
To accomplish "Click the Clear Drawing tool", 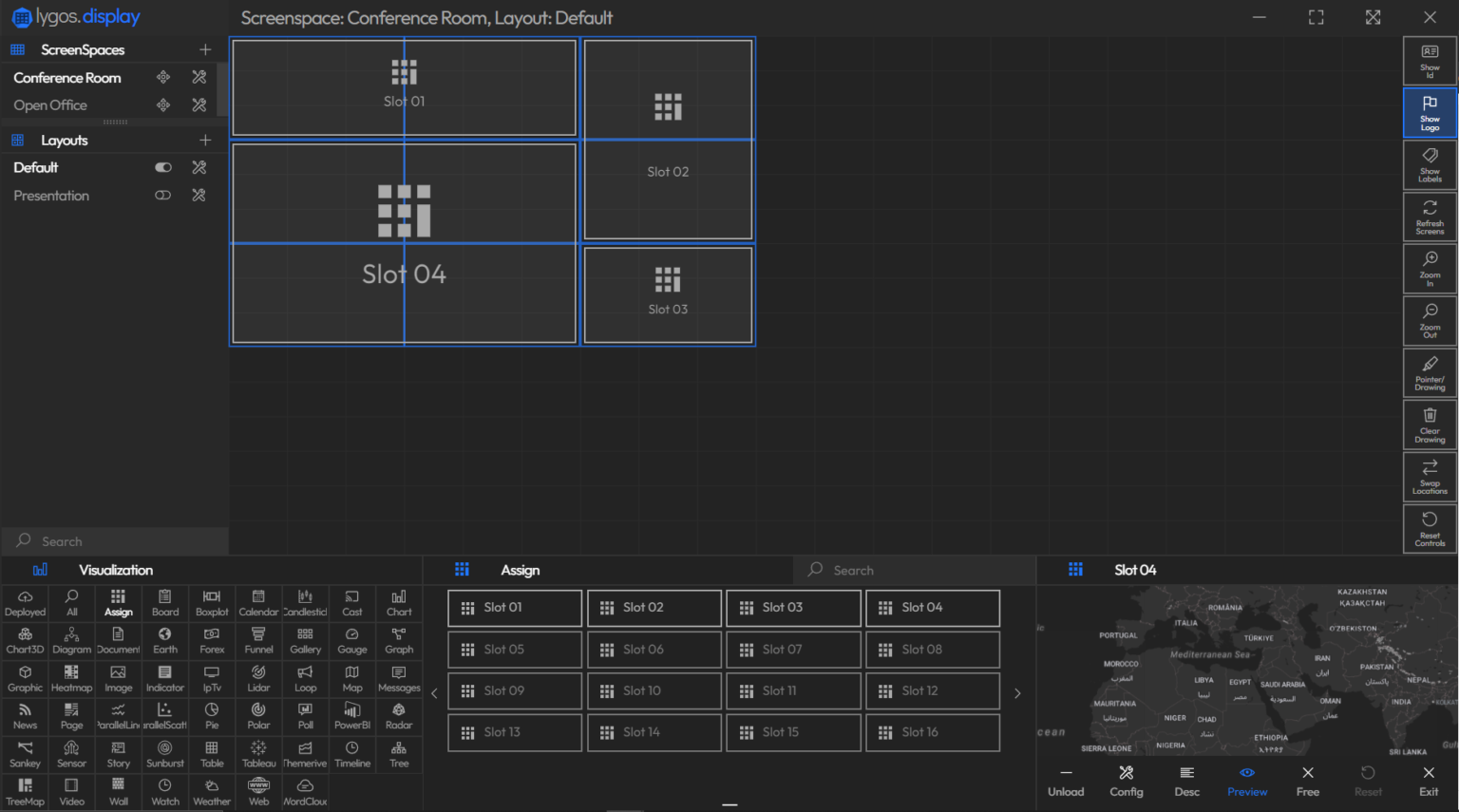I will 1430,424.
